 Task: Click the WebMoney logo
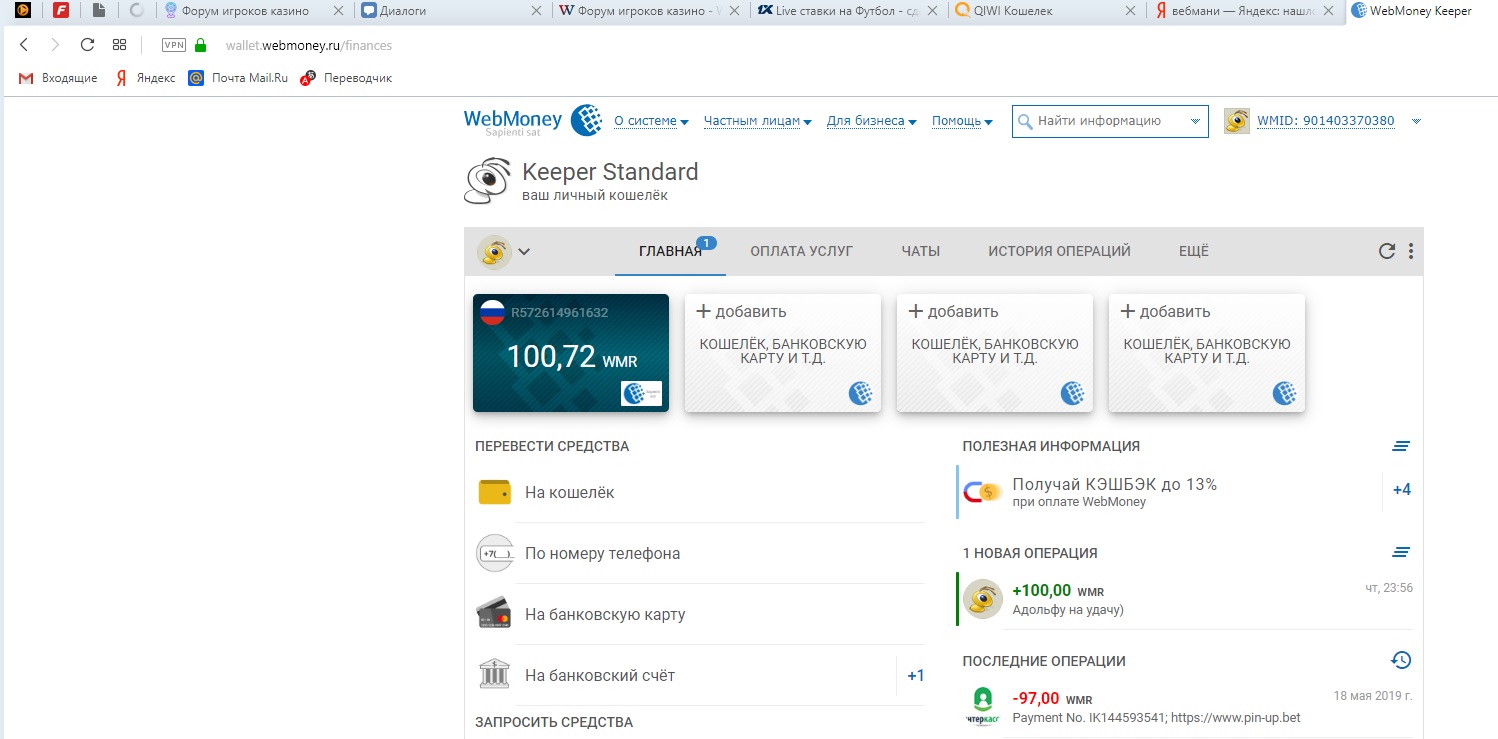[532, 121]
